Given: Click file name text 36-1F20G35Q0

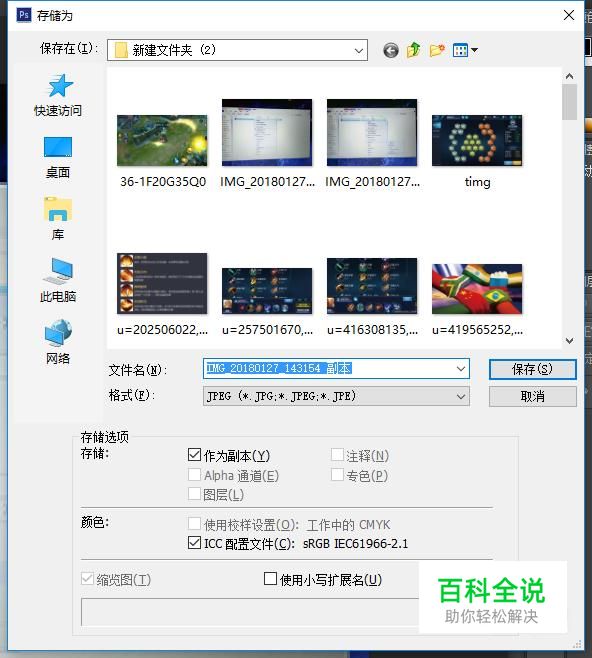Looking at the screenshot, I should 163,182.
